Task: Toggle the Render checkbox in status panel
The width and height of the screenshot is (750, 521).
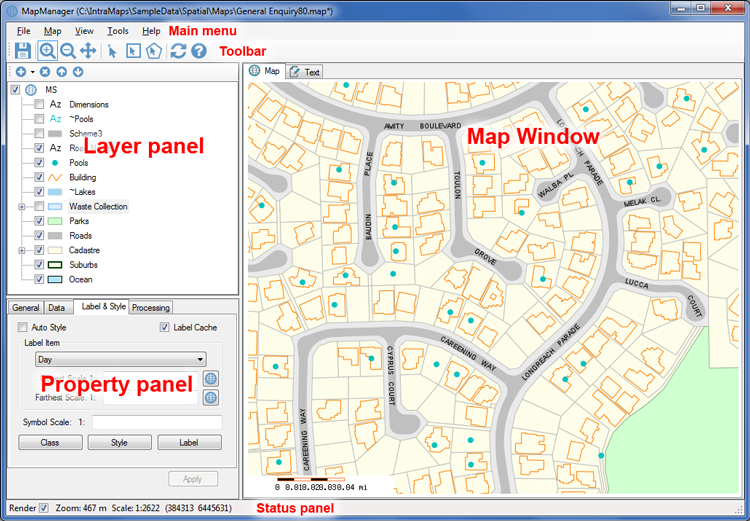Action: [x=44, y=508]
